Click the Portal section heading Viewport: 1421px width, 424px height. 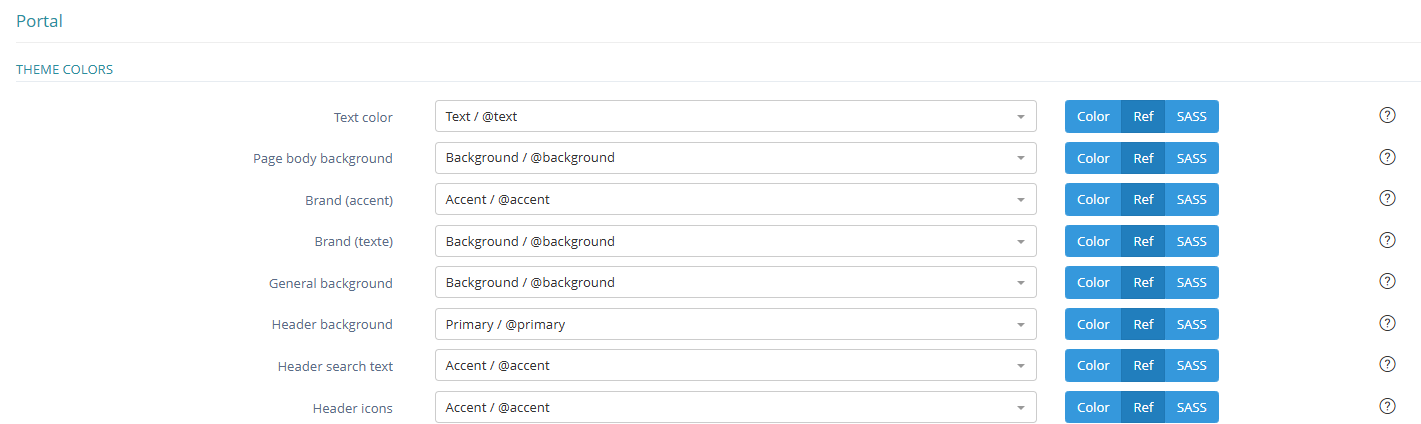(x=40, y=20)
